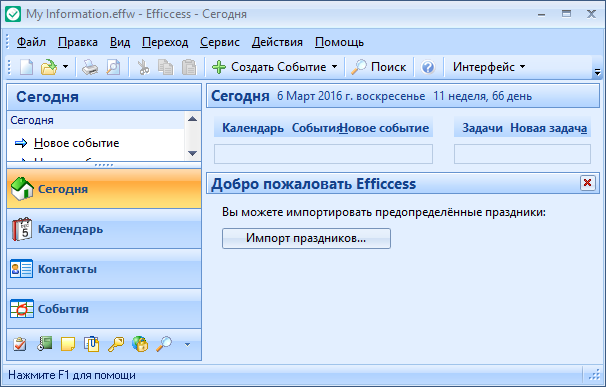This screenshot has height=387, width=606.
Task: Expand the Создать Событие dropdown arrow
Action: point(334,67)
